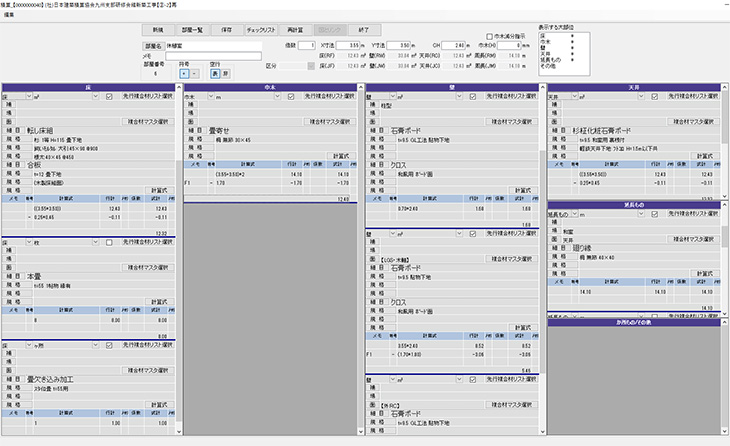Screen dimensions: 730x446
Task: Click the plus button under 符号
Action: point(184,74)
